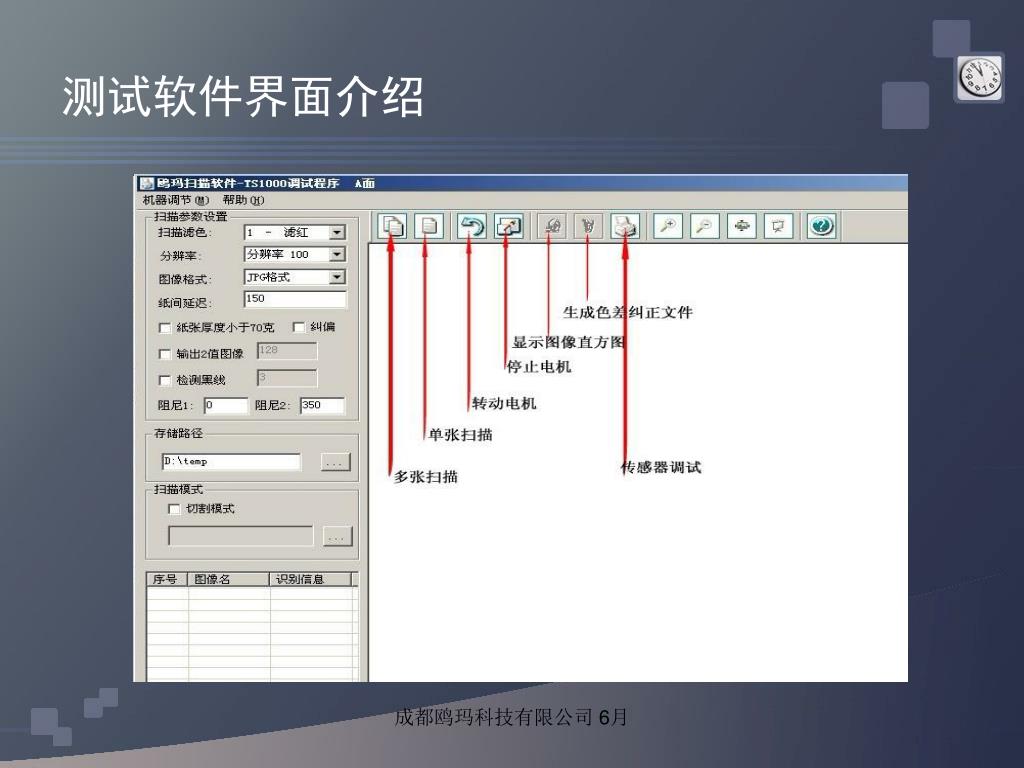Click the 扫描参数设置 group label

[x=191, y=217]
